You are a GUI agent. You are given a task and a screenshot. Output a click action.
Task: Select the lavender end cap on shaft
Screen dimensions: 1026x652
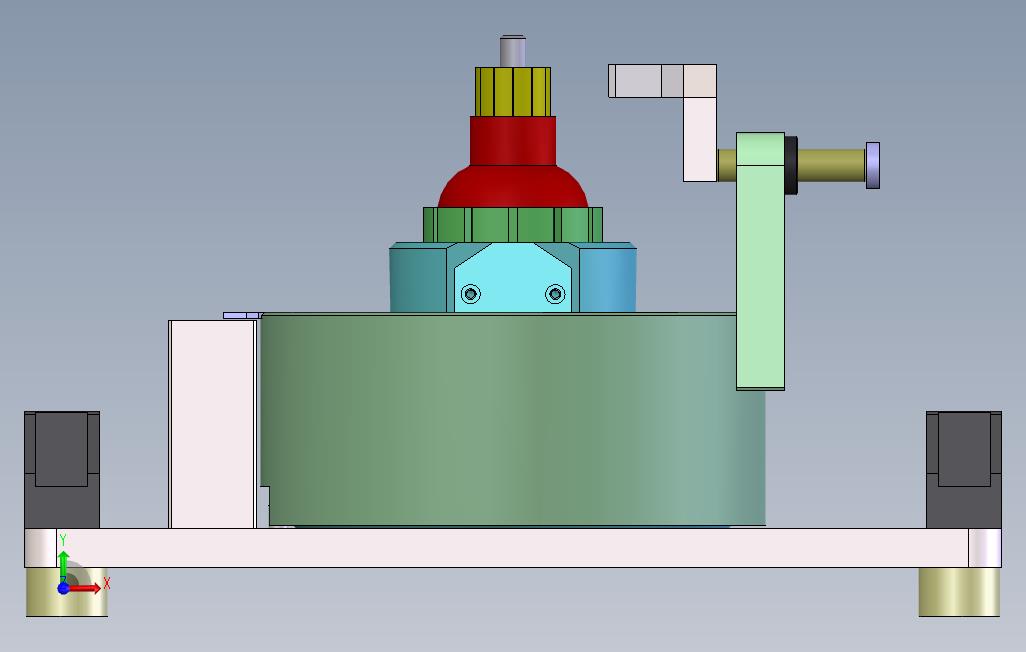coord(873,165)
